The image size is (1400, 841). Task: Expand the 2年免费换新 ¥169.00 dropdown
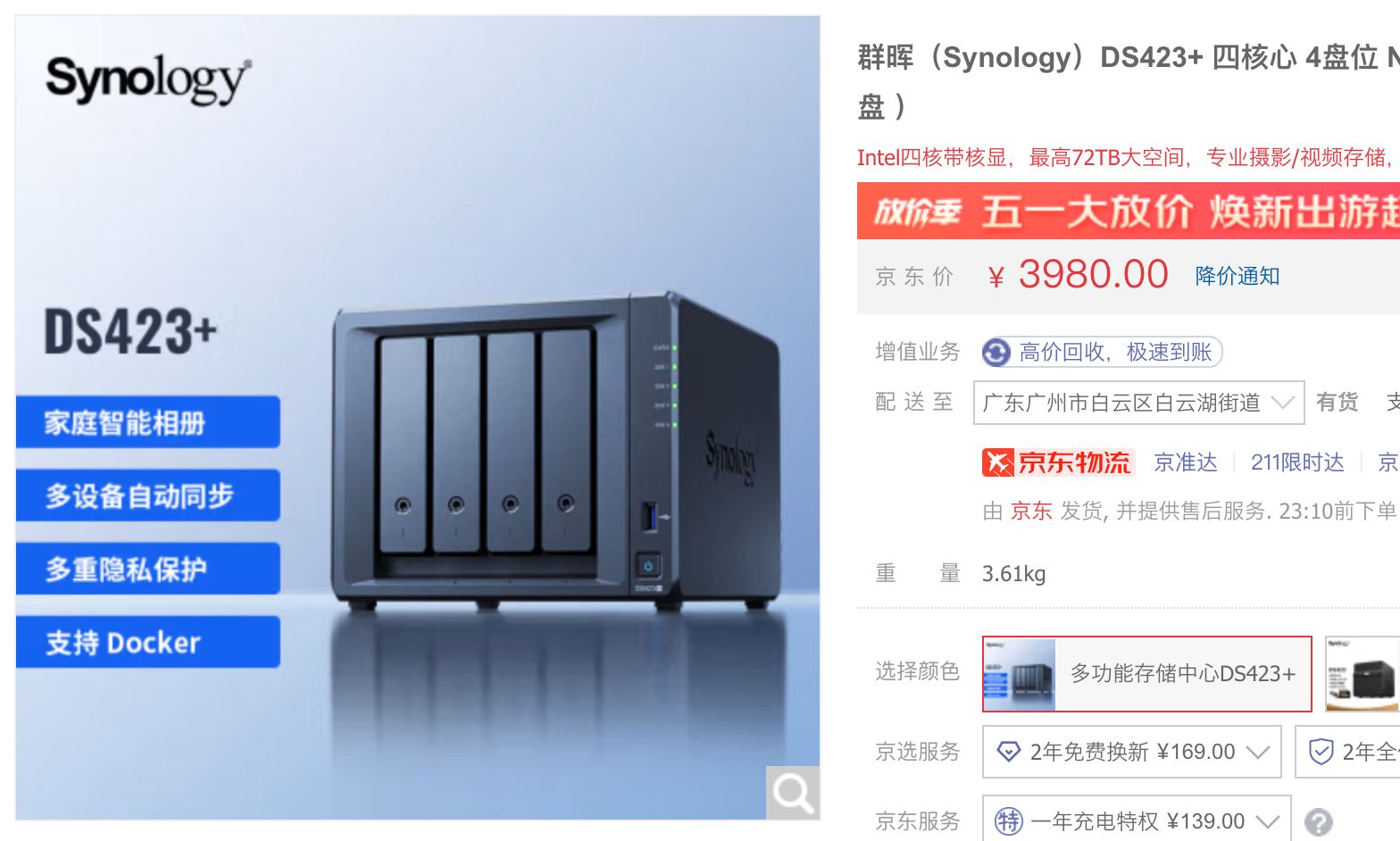pos(1132,752)
